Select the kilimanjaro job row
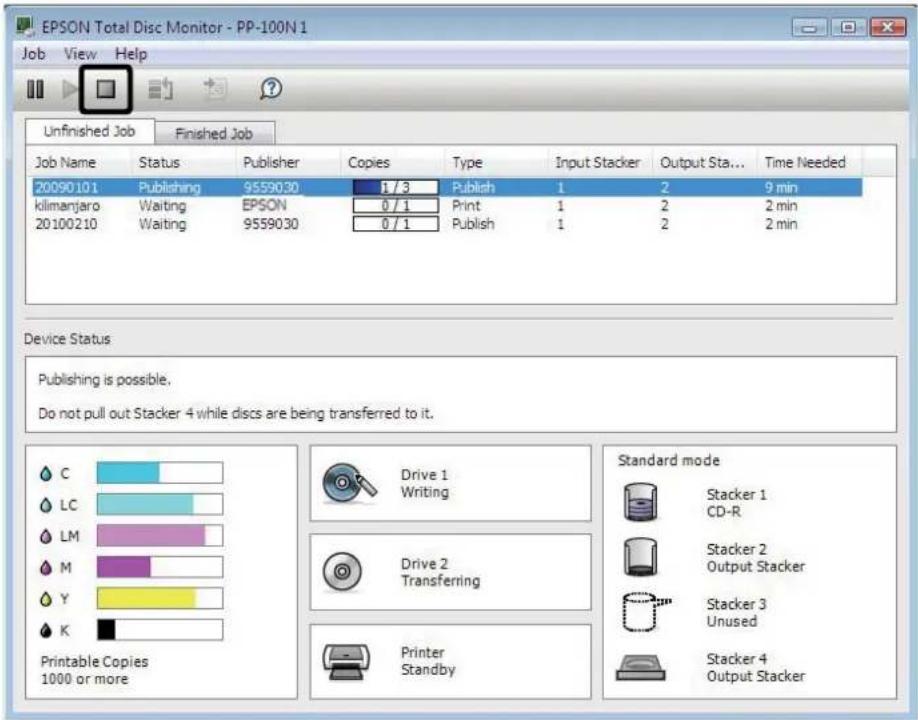The width and height of the screenshot is (918, 720). 447,205
